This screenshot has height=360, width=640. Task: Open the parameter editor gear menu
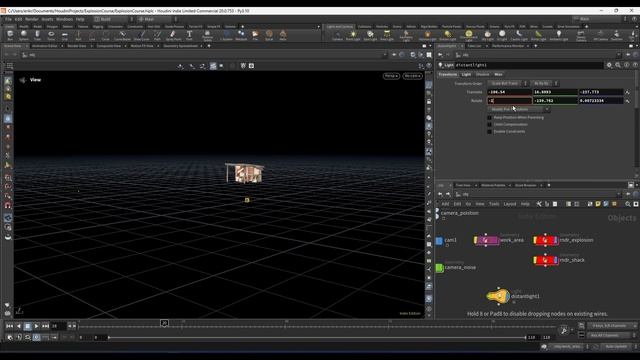[609, 65]
